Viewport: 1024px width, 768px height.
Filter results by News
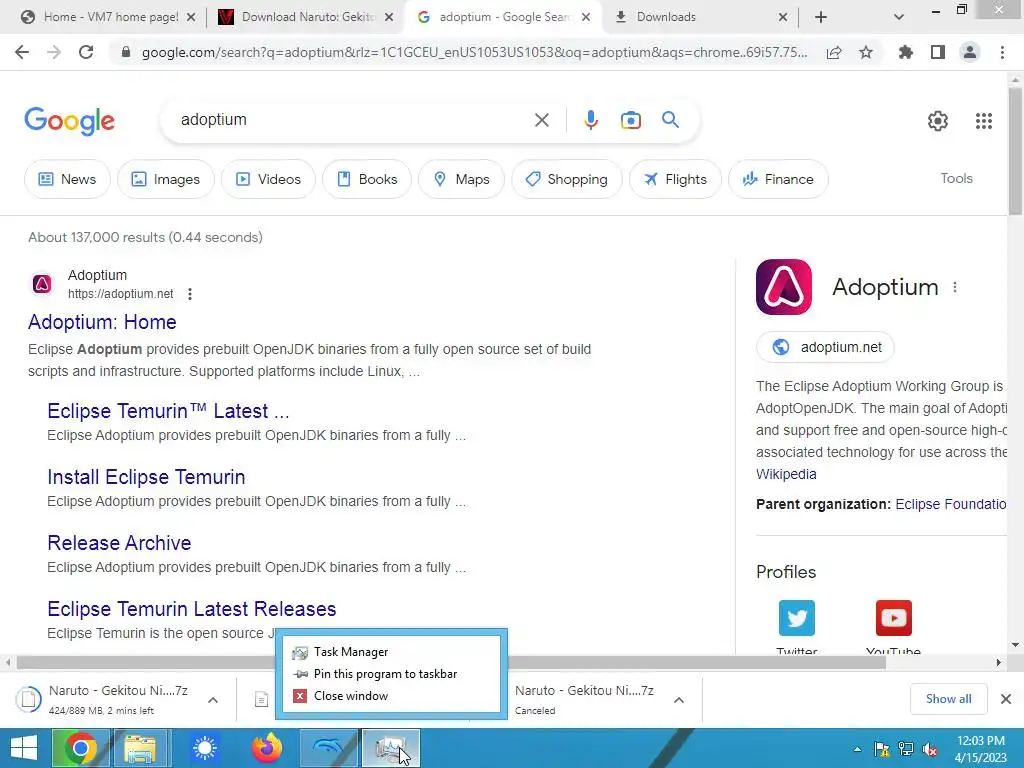click(67, 179)
